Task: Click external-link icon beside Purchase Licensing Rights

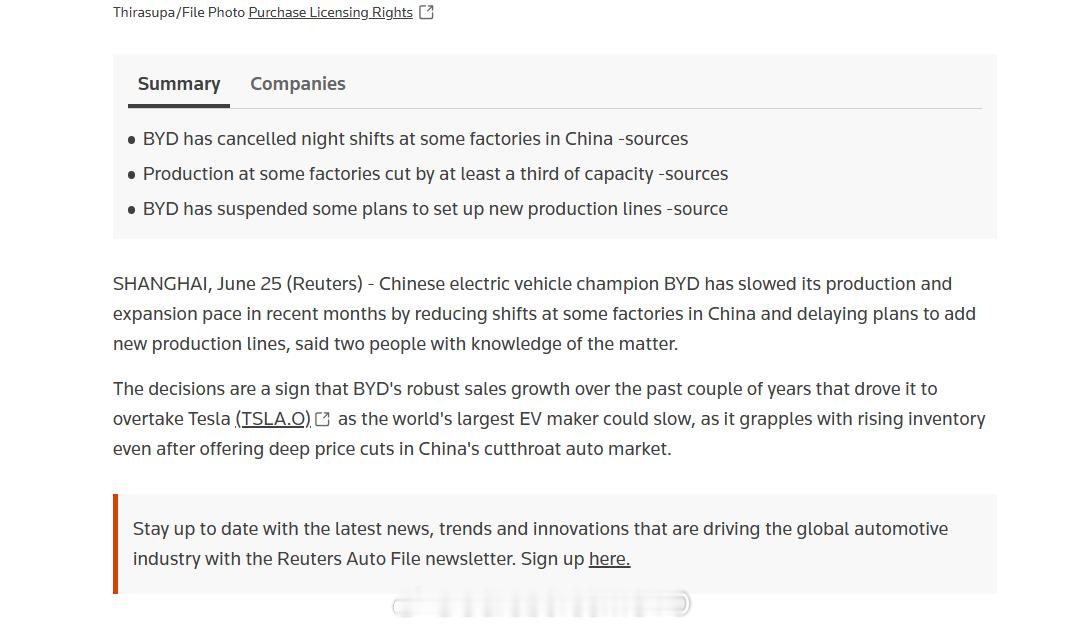Action: (427, 12)
